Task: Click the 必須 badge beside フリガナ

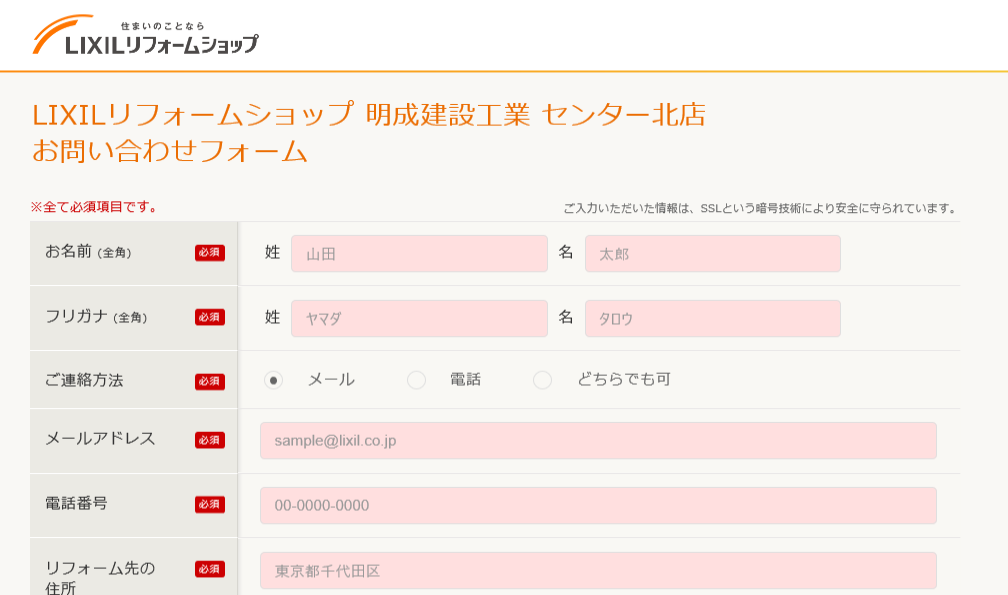Action: 210,317
